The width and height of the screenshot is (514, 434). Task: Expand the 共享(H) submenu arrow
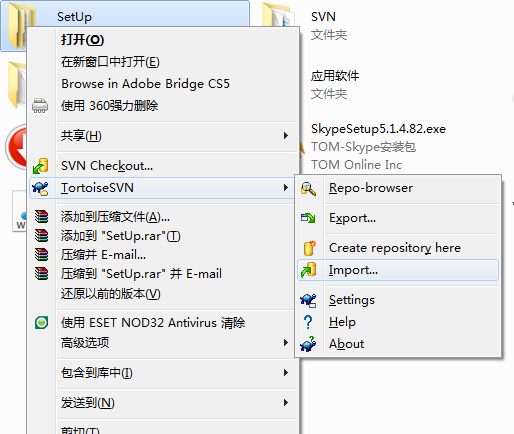[286, 136]
